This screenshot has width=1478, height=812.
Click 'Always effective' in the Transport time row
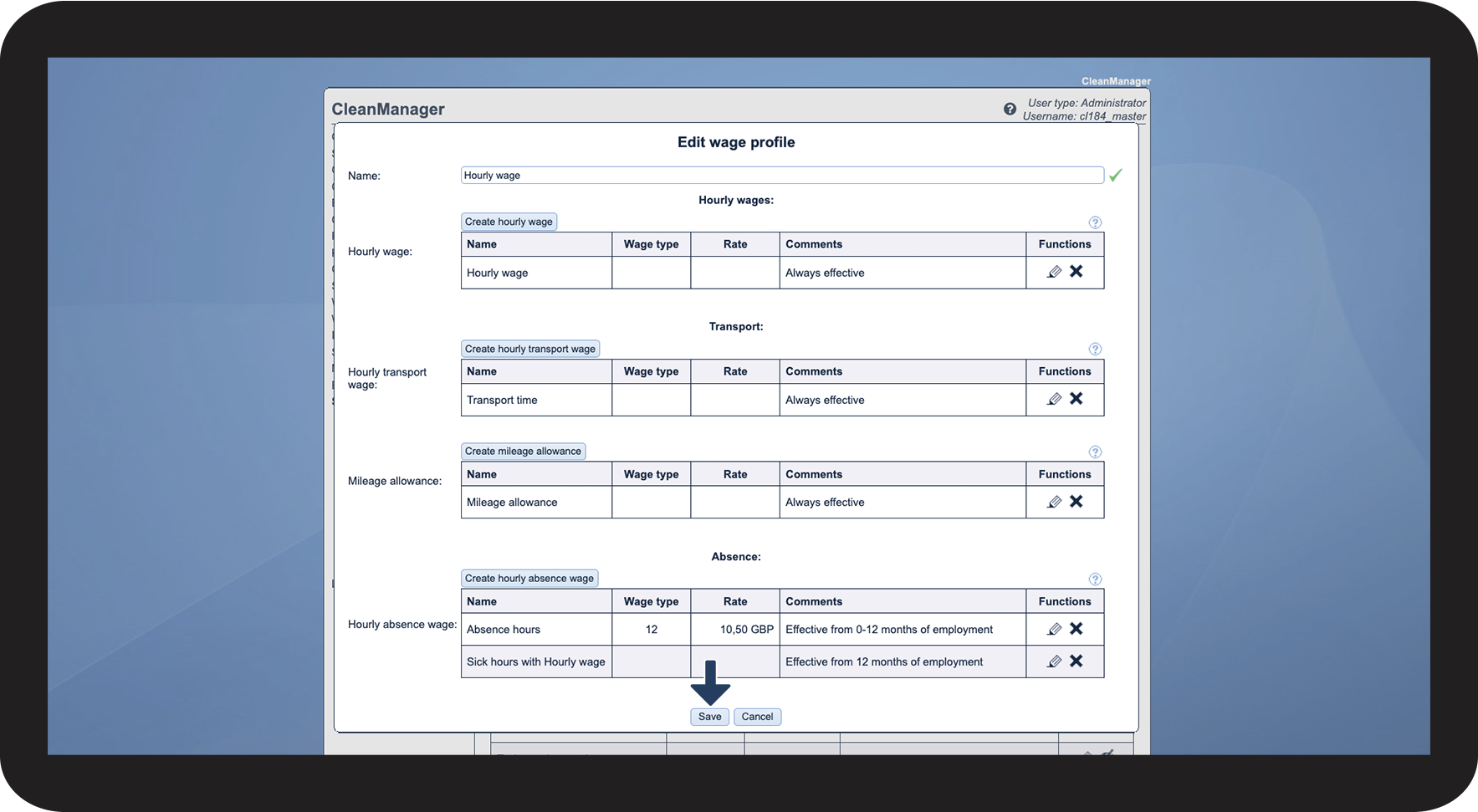coord(825,400)
